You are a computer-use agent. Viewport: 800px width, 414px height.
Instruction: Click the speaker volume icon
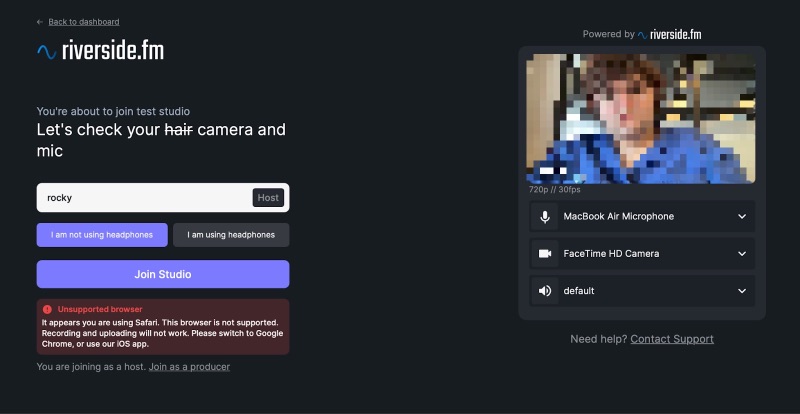click(x=545, y=291)
